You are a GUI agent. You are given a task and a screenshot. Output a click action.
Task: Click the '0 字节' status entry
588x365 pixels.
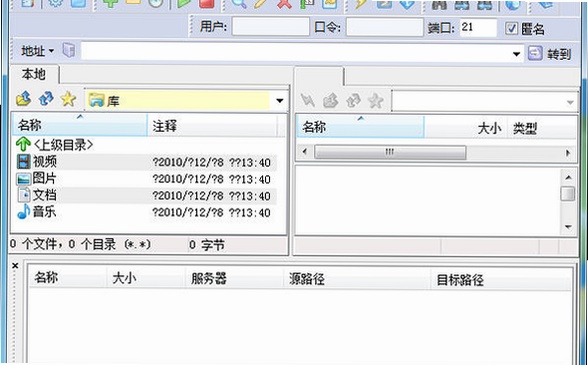[x=207, y=245]
